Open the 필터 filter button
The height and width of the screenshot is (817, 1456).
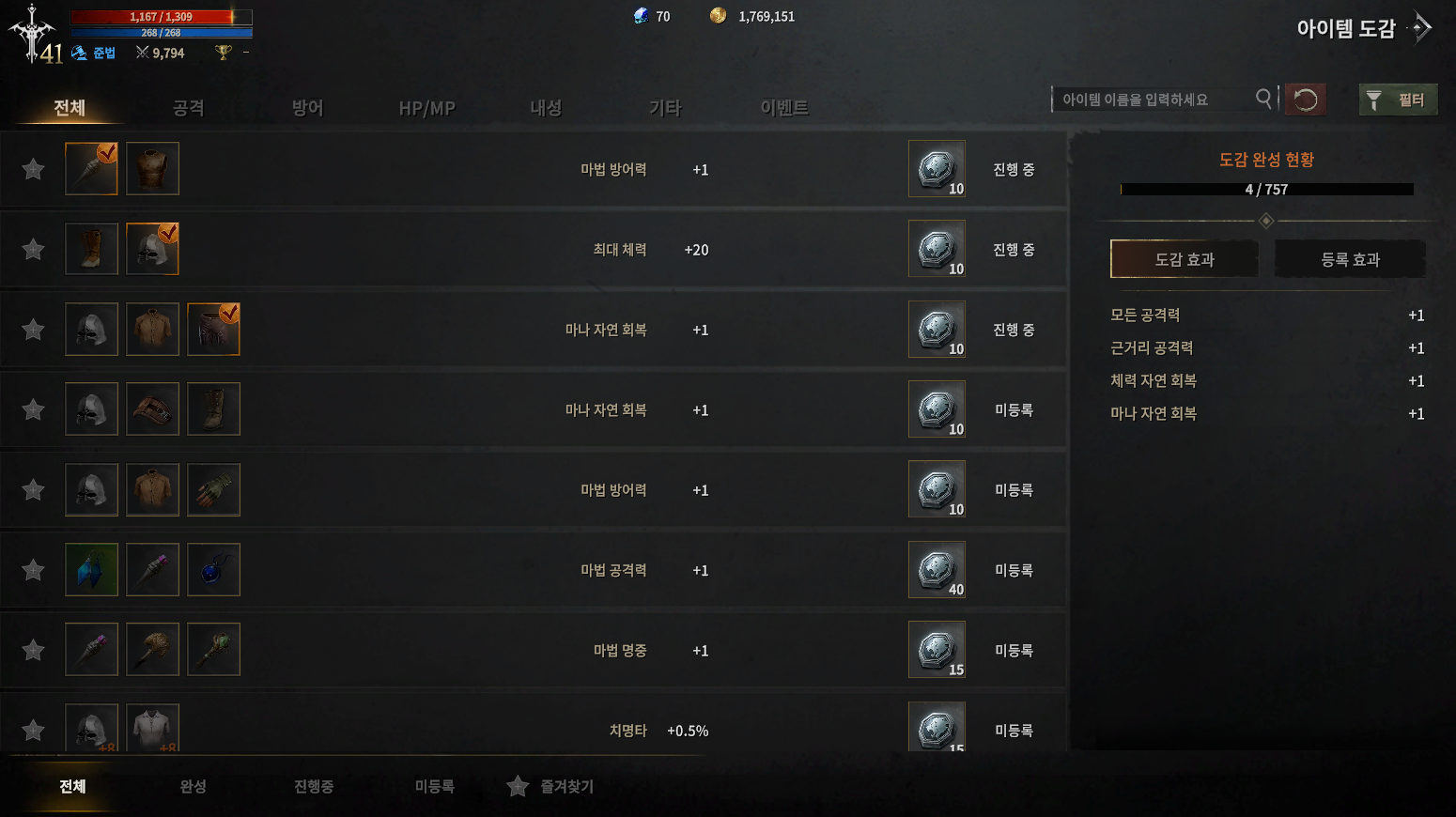[x=1398, y=100]
